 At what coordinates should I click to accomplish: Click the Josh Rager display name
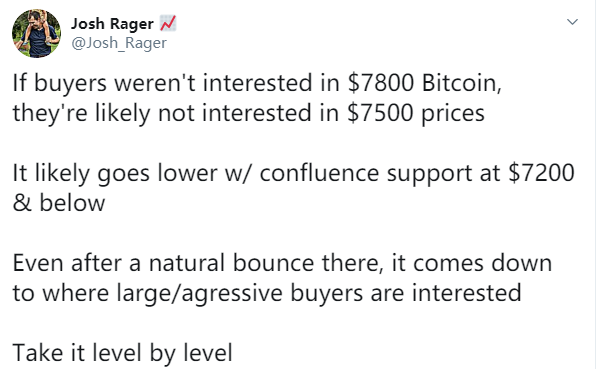112,24
